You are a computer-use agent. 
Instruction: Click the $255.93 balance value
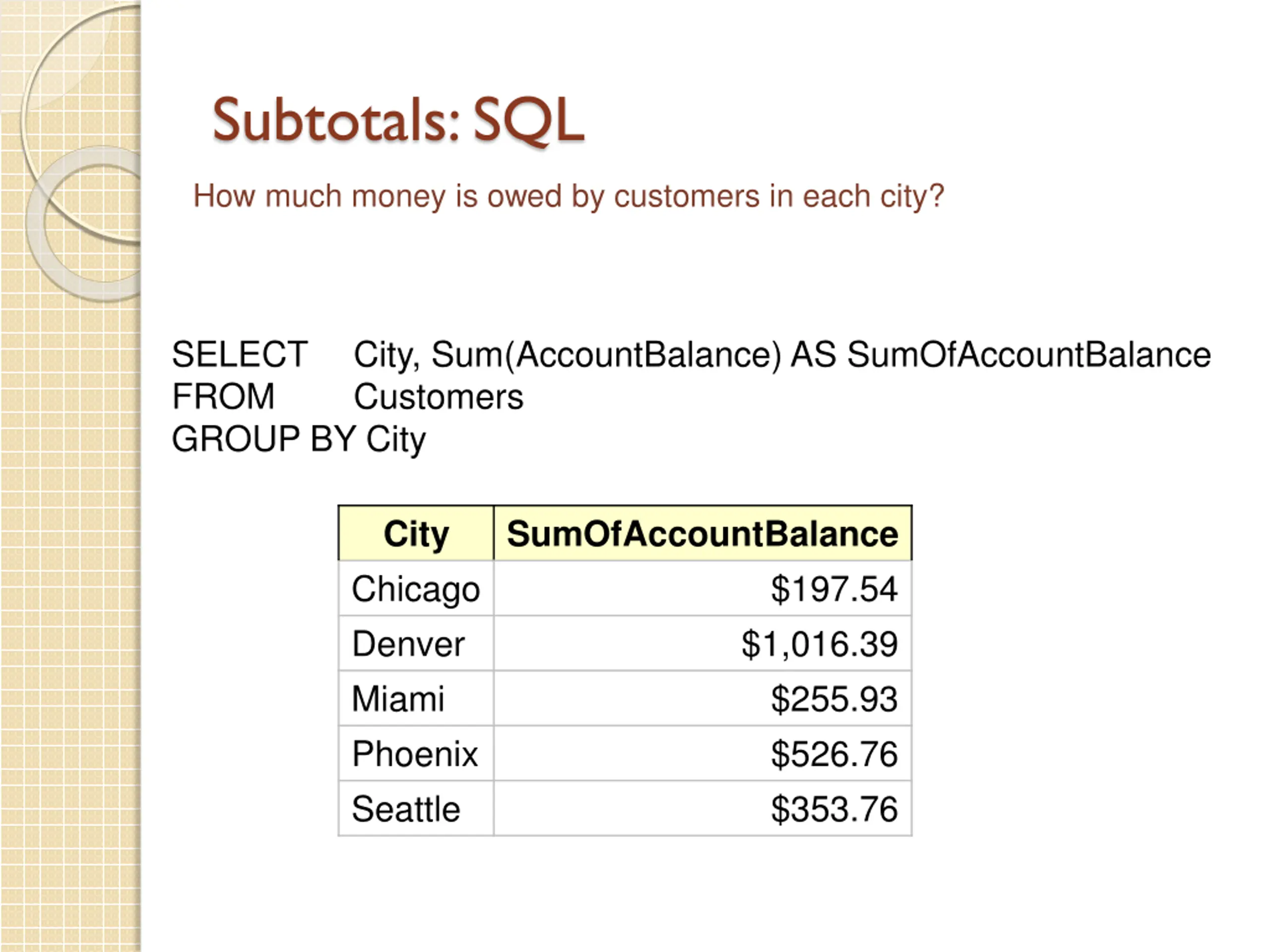coord(834,699)
